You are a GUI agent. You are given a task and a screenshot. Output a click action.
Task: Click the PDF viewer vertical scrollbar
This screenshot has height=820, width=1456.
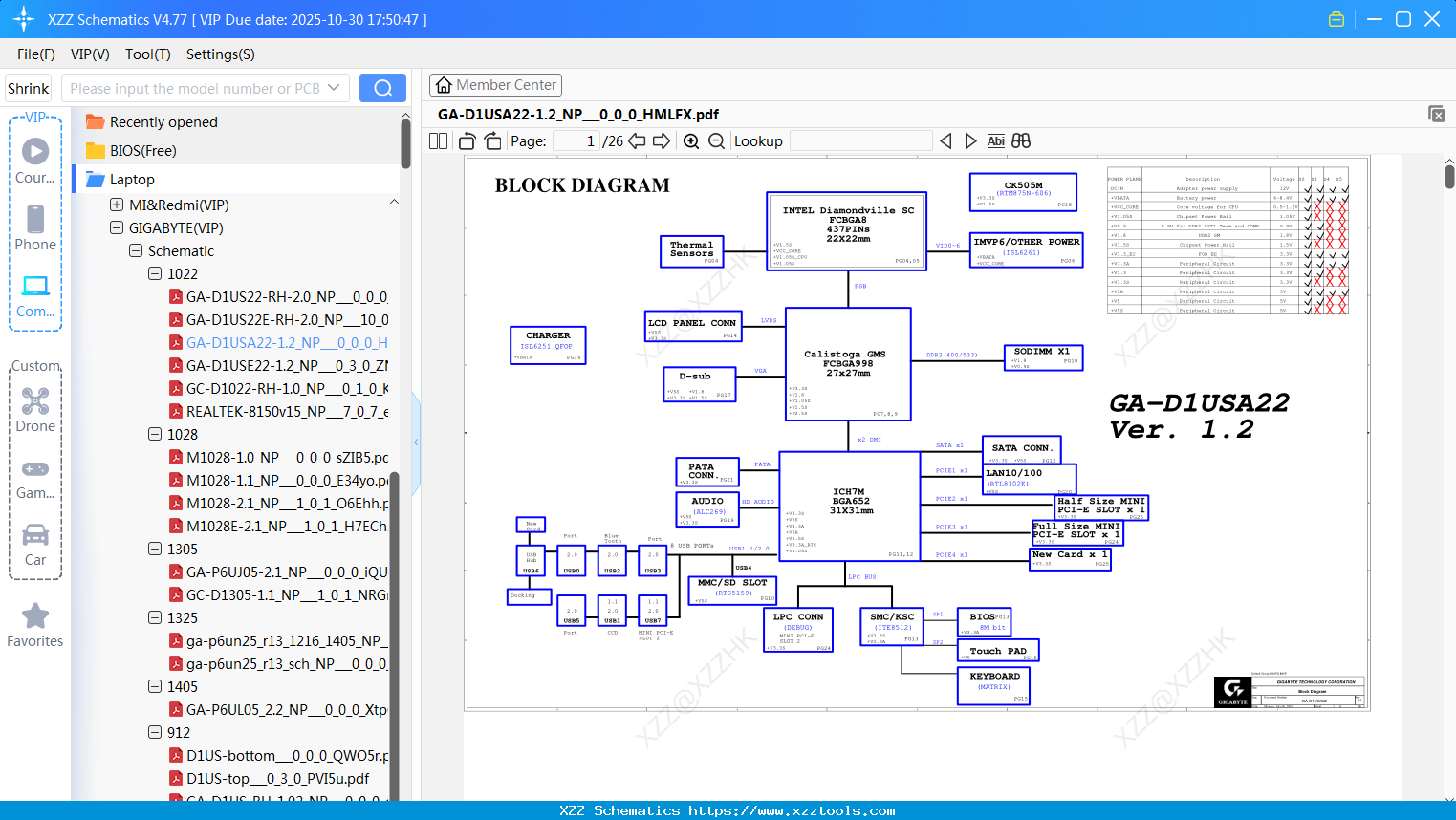pyautogui.click(x=1449, y=176)
